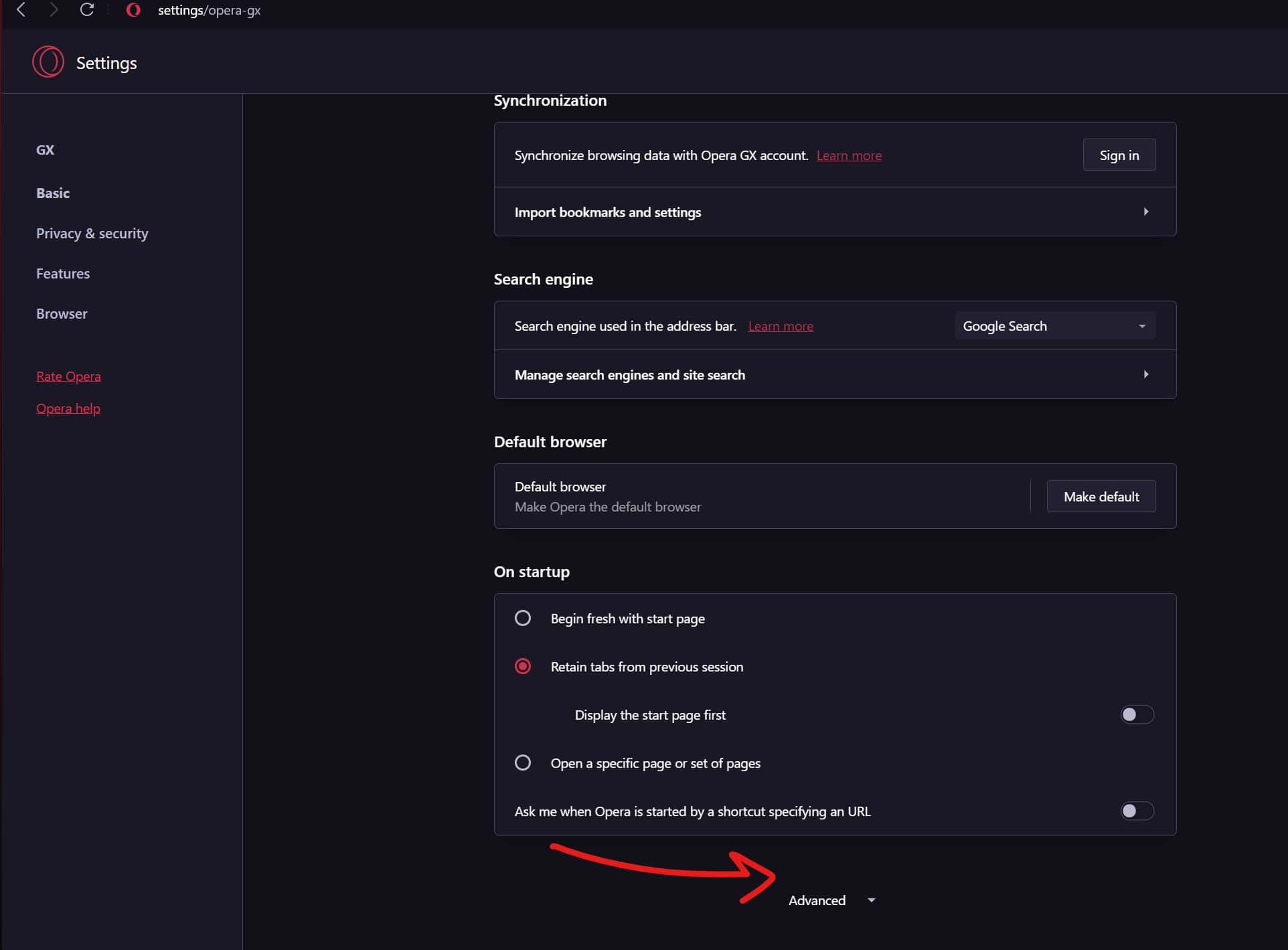
Task: Select Open a specific page or set of pages
Action: coord(523,763)
